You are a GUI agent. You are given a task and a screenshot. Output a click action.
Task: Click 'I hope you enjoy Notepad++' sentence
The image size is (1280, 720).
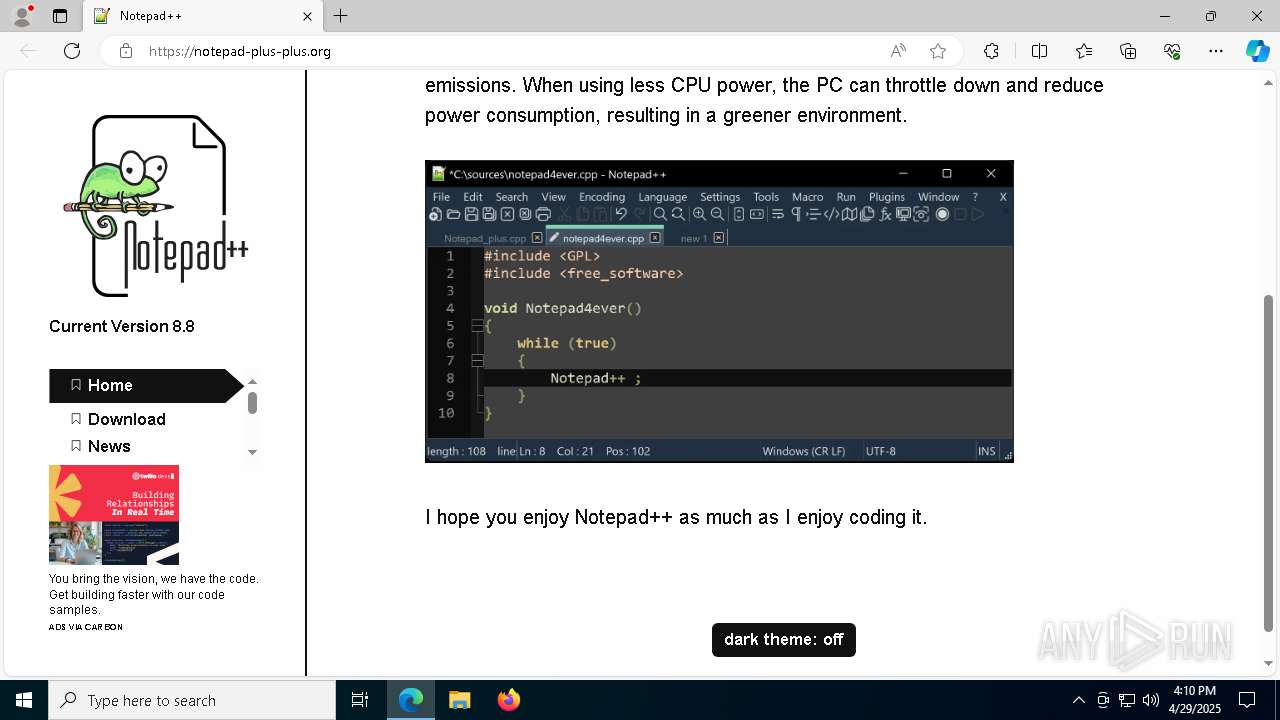[676, 517]
